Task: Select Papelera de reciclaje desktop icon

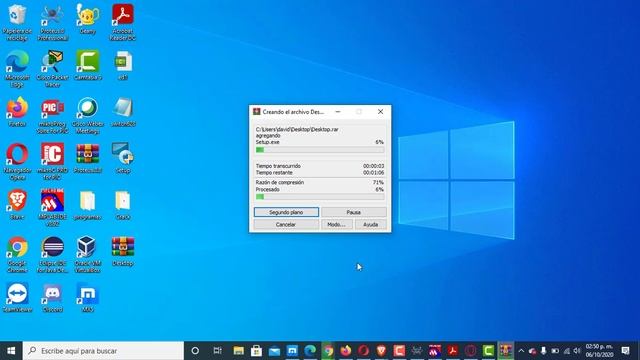Action: pyautogui.click(x=17, y=22)
